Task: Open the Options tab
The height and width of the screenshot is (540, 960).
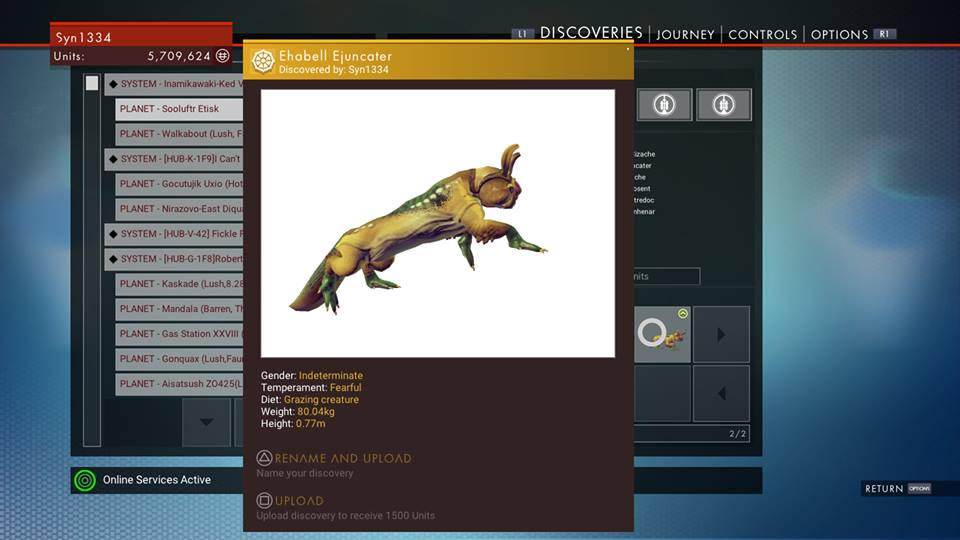Action: 839,34
